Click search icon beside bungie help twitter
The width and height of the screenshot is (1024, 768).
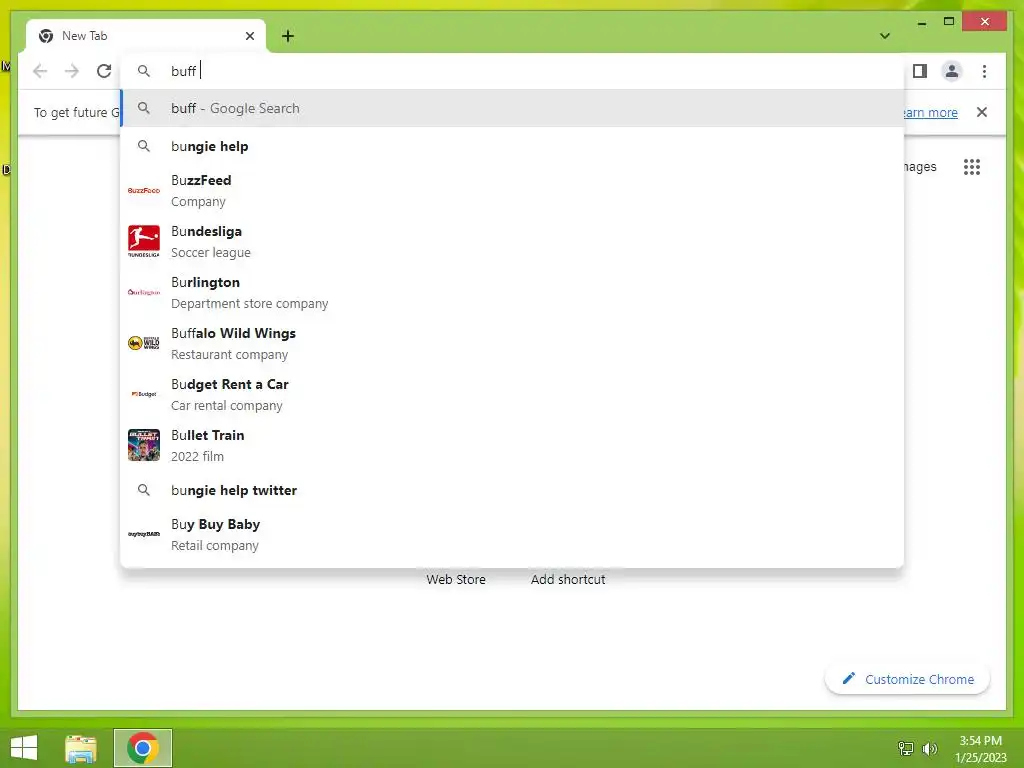point(144,490)
